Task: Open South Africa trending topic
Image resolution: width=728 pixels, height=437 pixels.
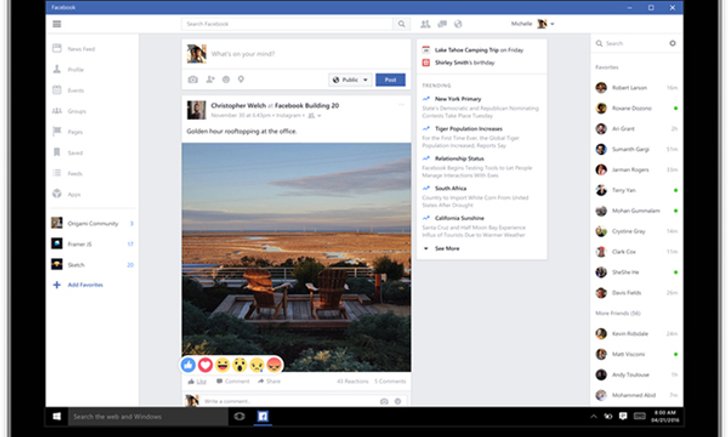Action: (450, 188)
